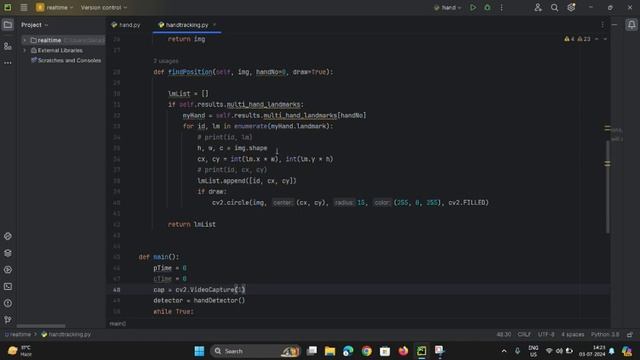Open editor tab options (three dots)
The image size is (640, 360).
(x=602, y=25)
